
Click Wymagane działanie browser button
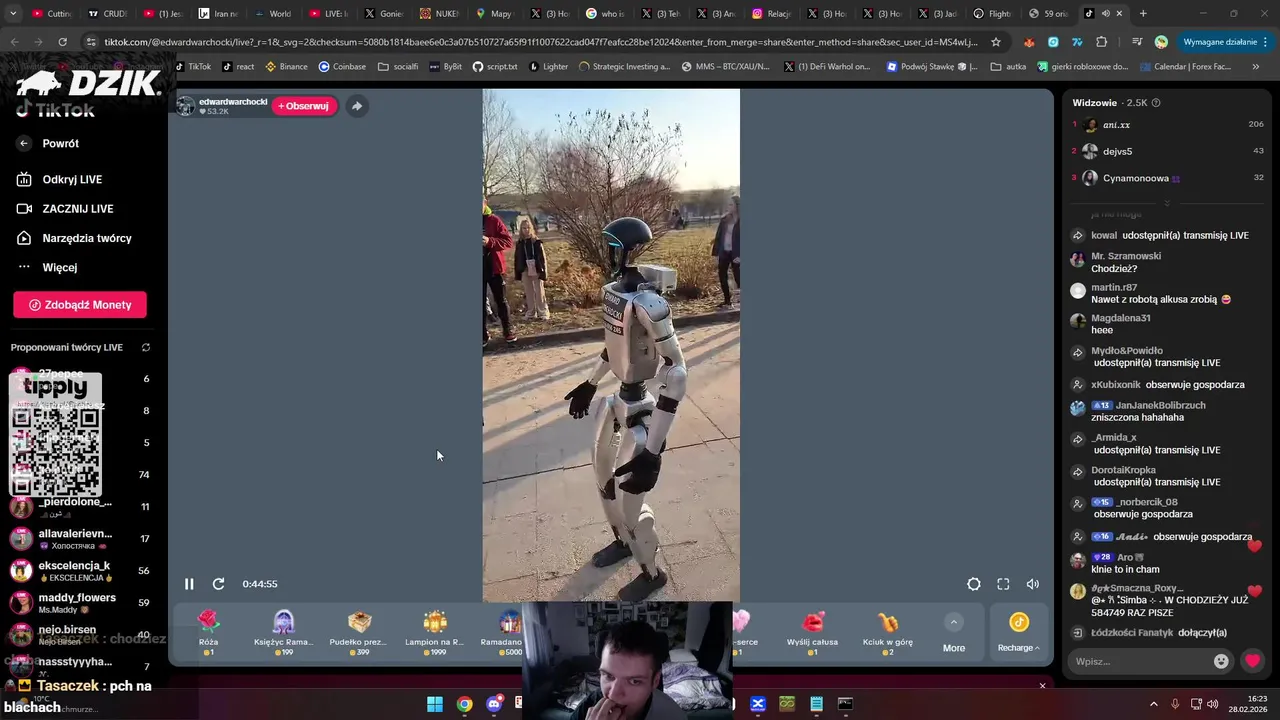click(1224, 42)
